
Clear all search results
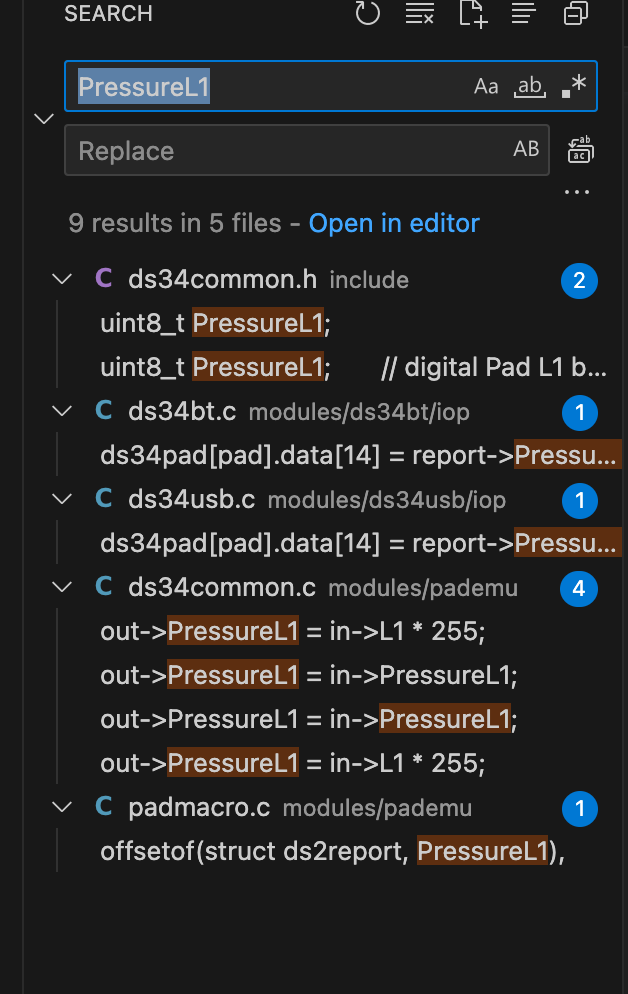coord(419,14)
